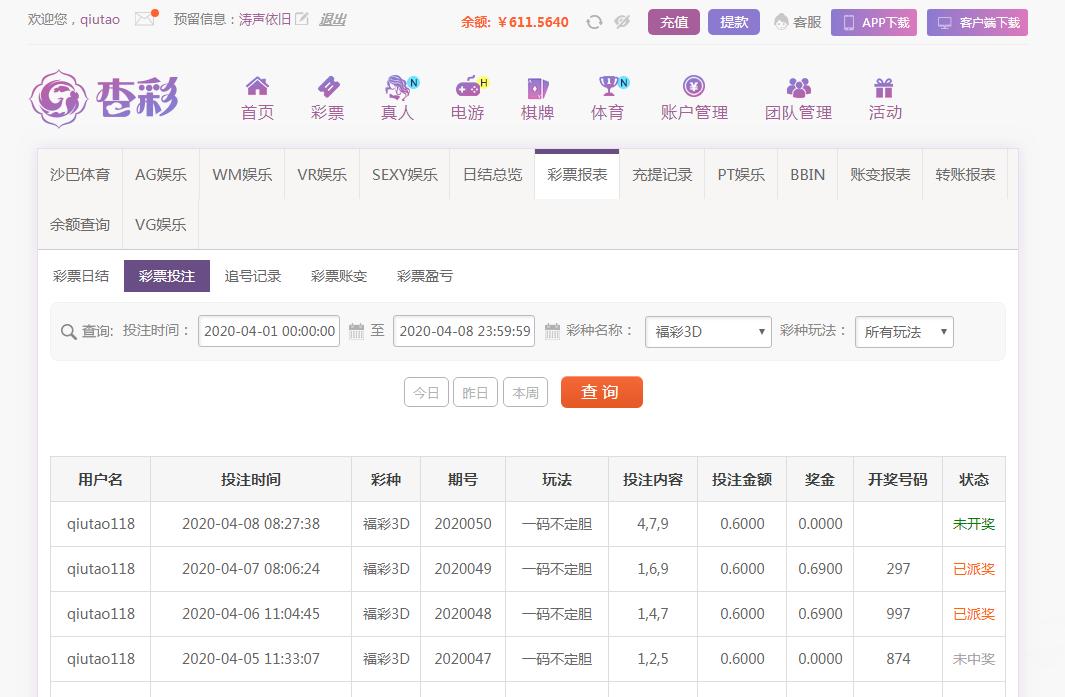Filter by 本周 this week button
The height and width of the screenshot is (697, 1065).
pos(525,393)
